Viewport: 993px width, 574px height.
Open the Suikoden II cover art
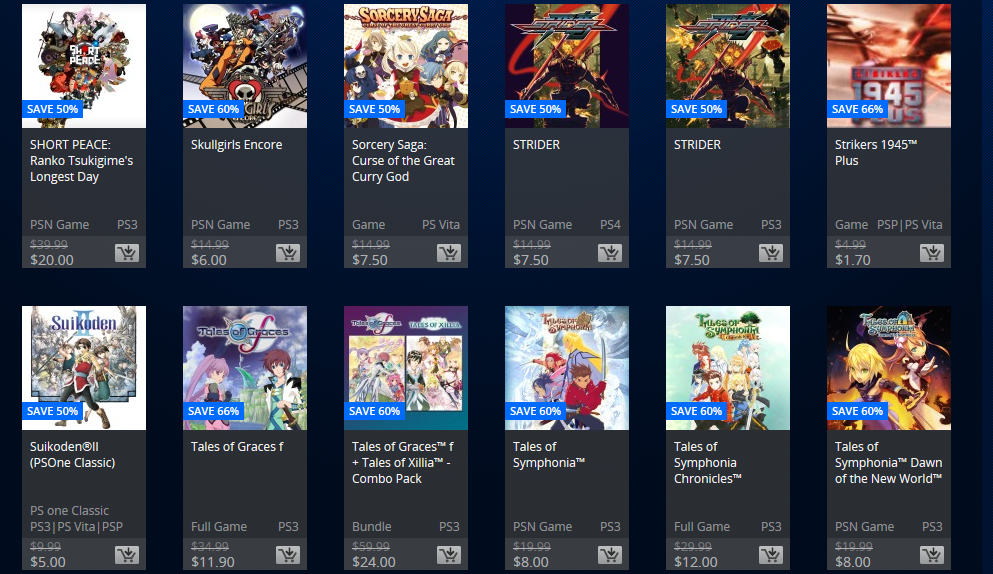(84, 368)
